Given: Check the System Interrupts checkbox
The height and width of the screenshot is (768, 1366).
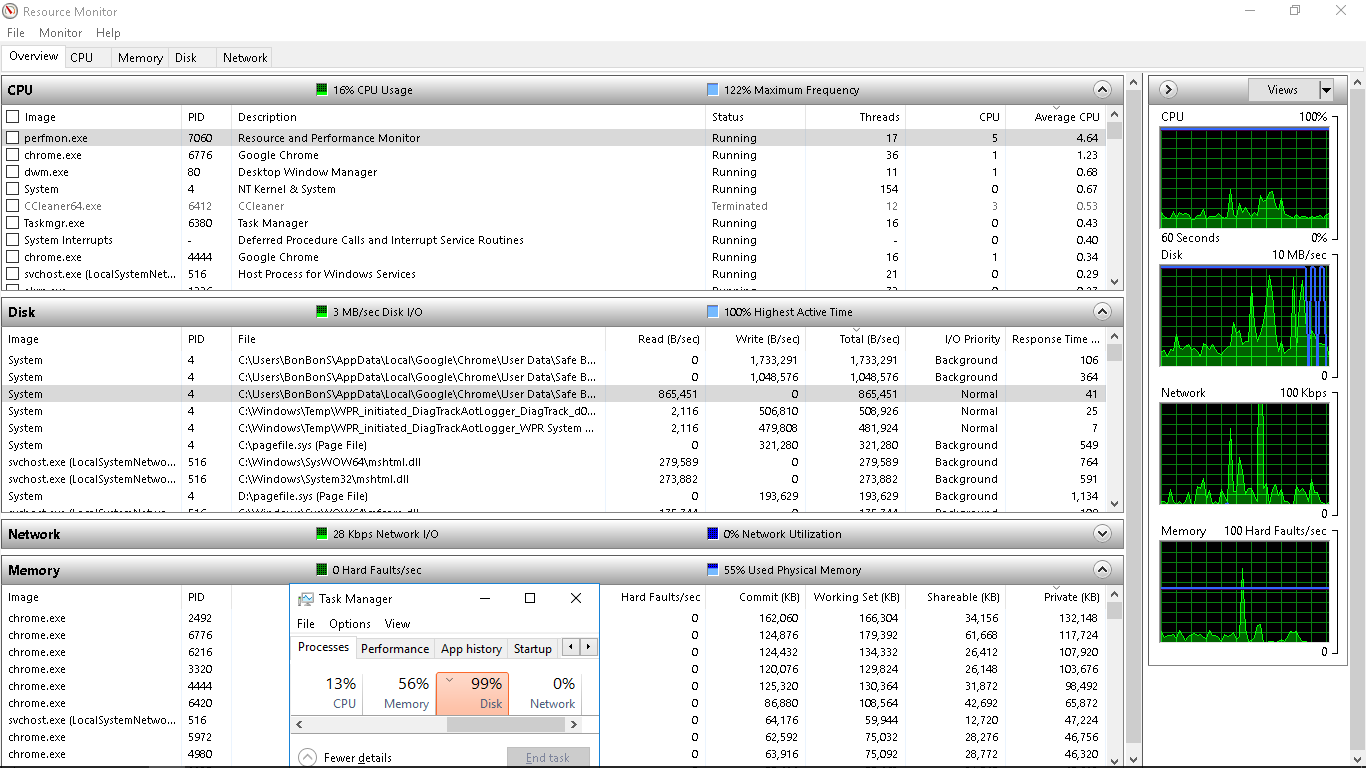Looking at the screenshot, I should [x=13, y=240].
